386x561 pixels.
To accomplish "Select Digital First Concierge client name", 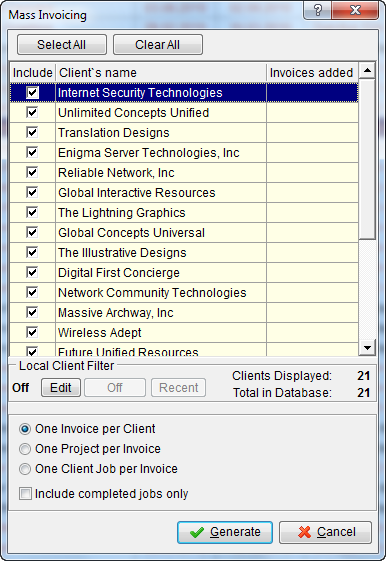I will [x=119, y=273].
